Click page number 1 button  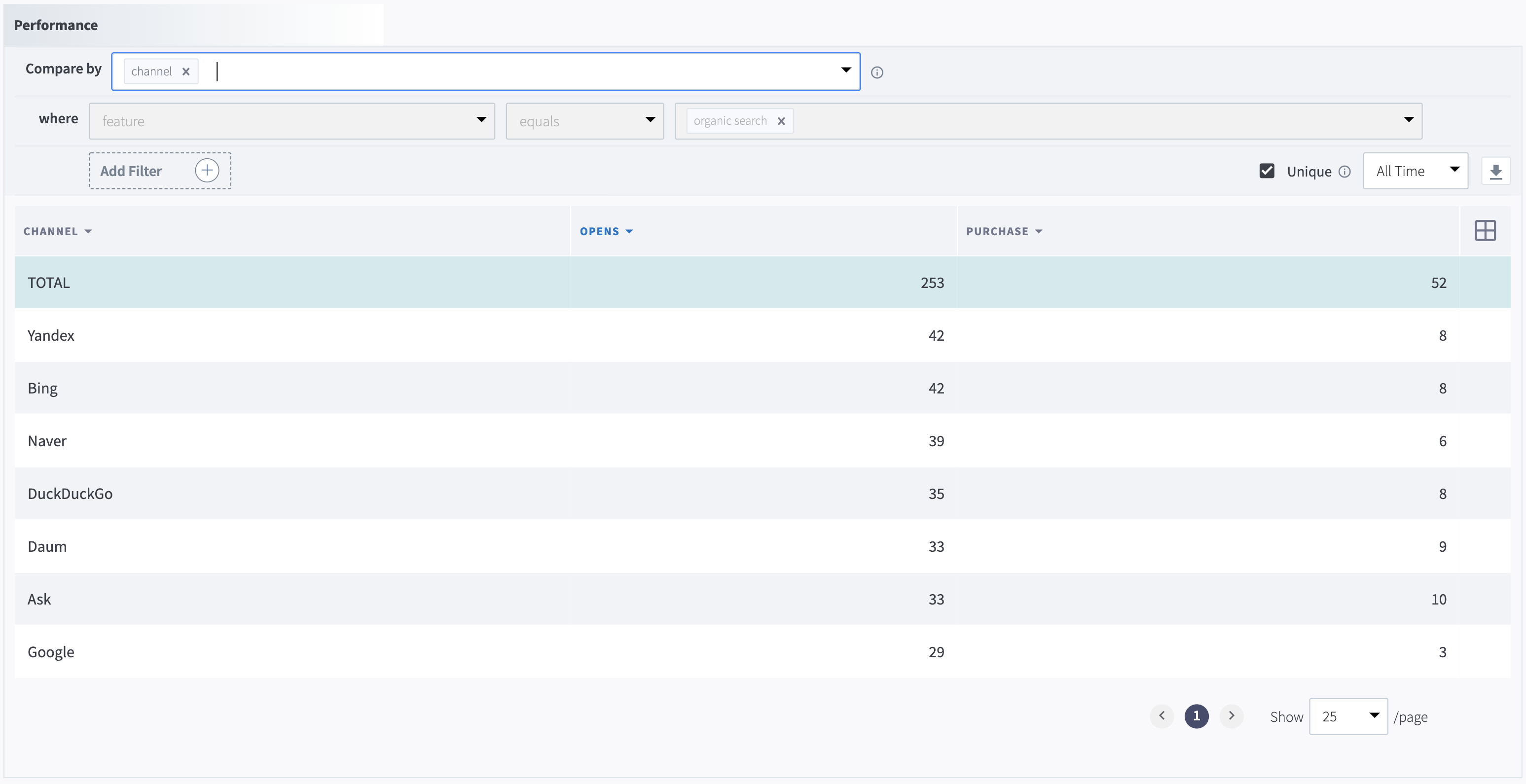pyautogui.click(x=1196, y=716)
